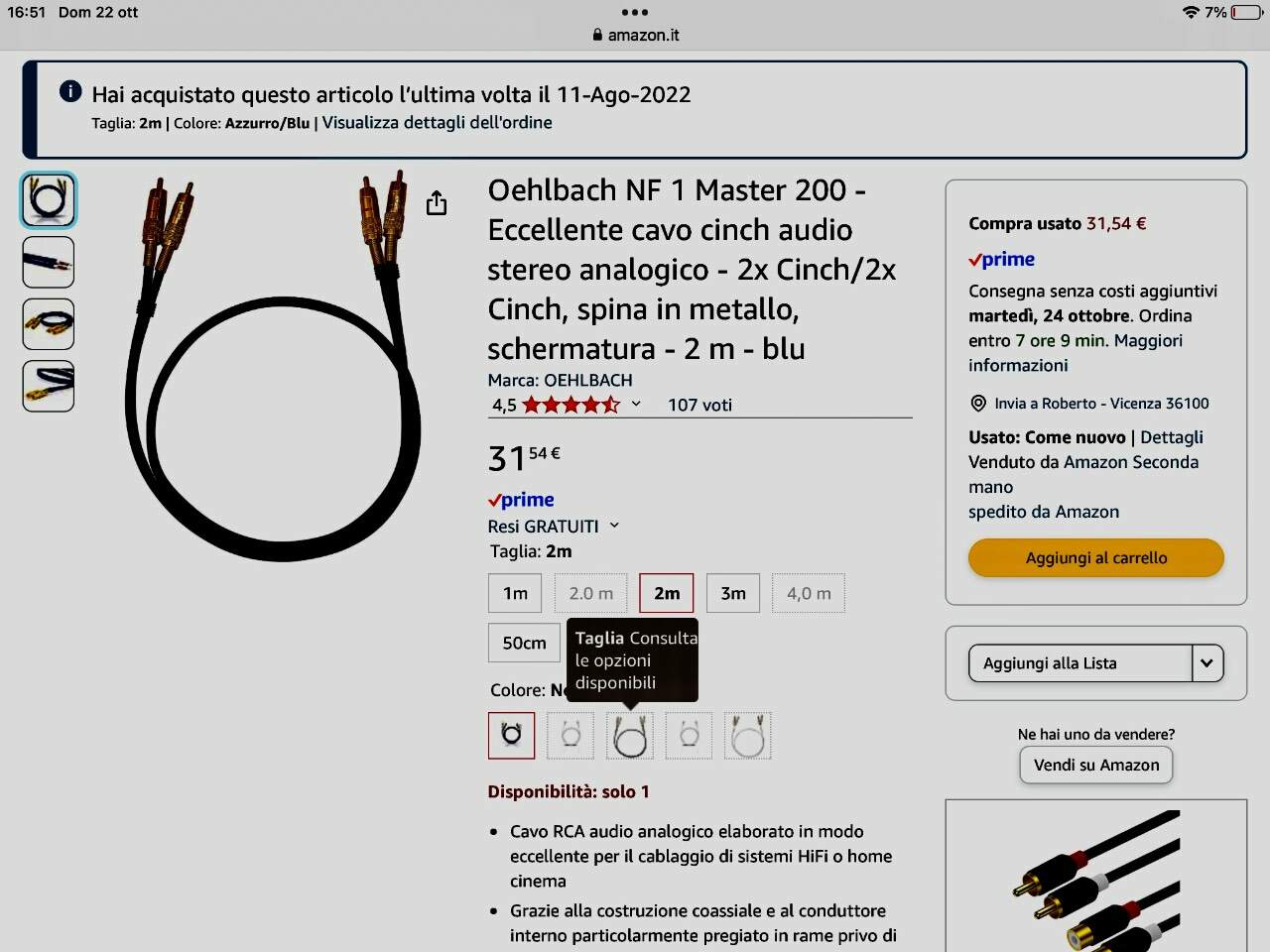This screenshot has width=1270, height=952.
Task: Select the first color swatch with red border
Action: pyautogui.click(x=511, y=735)
